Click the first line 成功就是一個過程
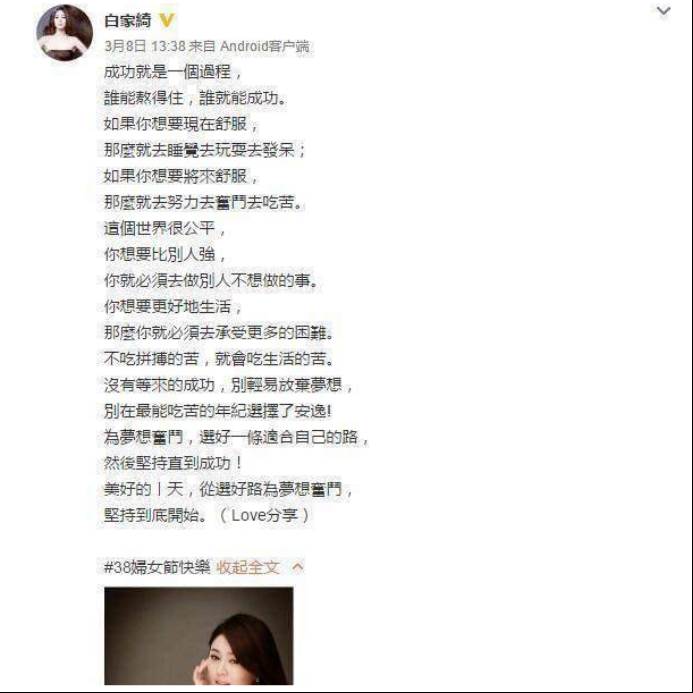693x693 pixels. tap(173, 72)
